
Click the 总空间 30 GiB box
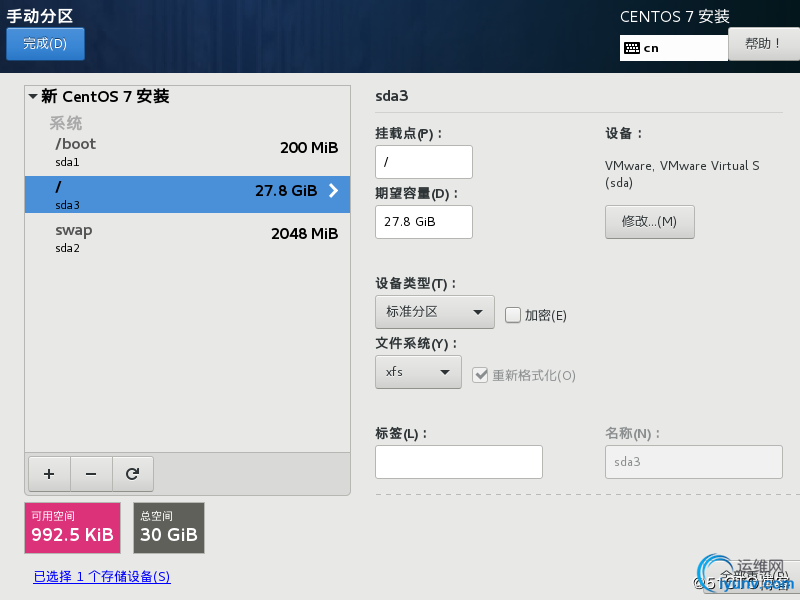[x=169, y=528]
